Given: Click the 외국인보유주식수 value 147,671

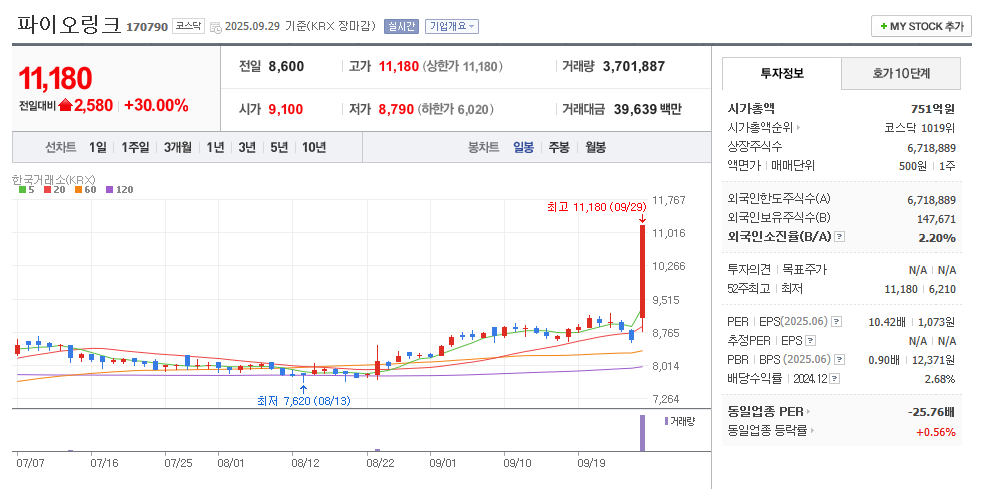Looking at the screenshot, I should [x=937, y=219].
